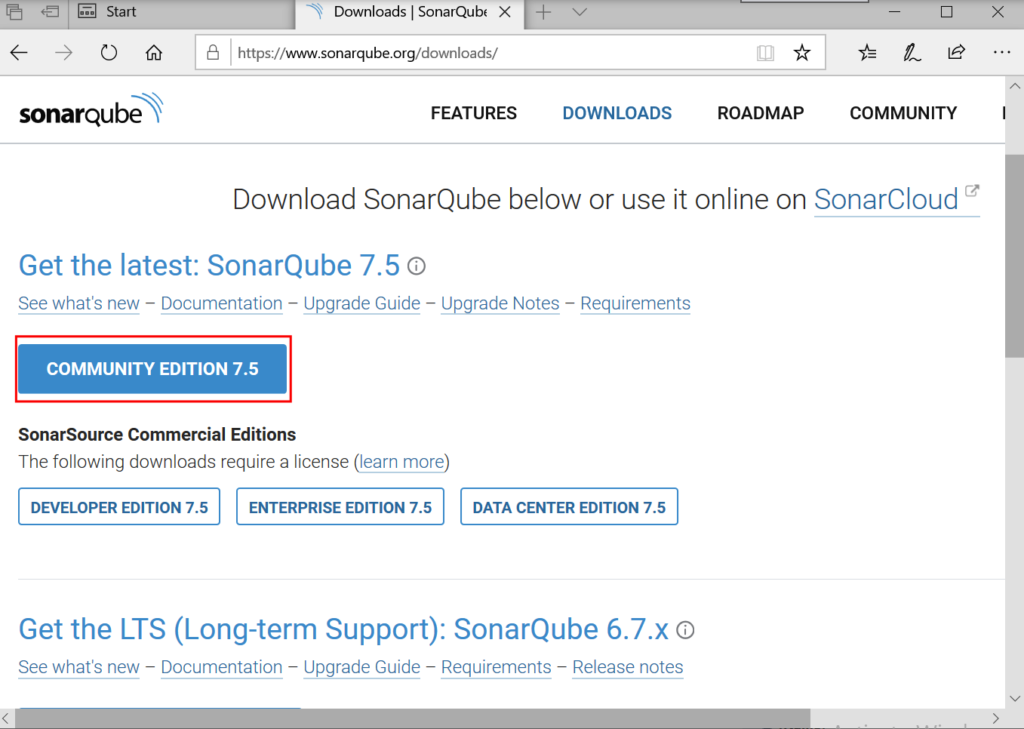
Task: Click the SonarQube logo
Action: point(91,110)
